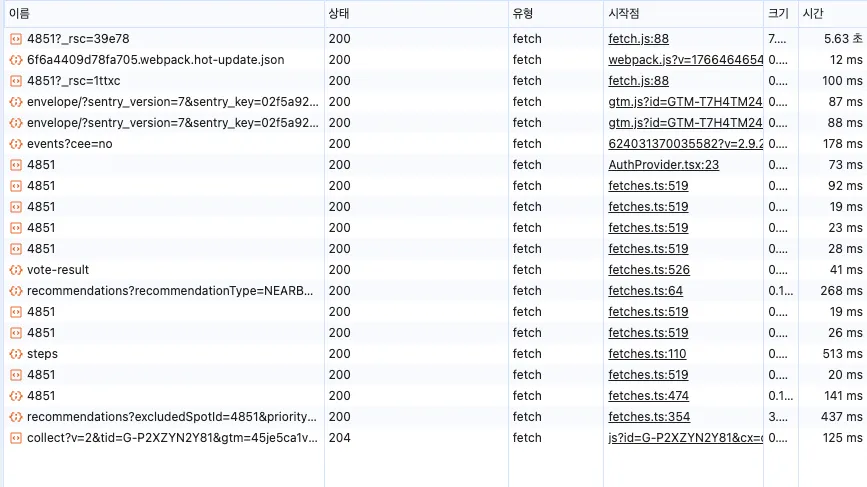The width and height of the screenshot is (867, 487).
Task: Click the document icon beside 4851?_rsc=39e78
Action: [x=15, y=39]
